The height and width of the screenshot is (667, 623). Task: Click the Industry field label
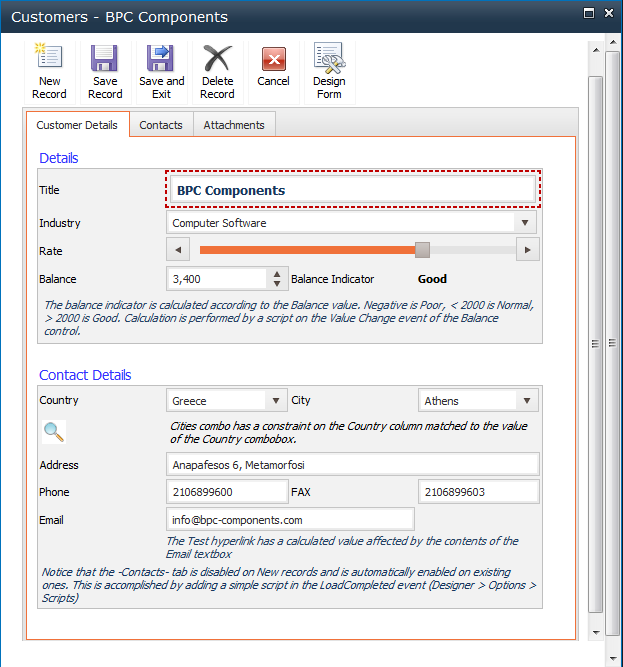[x=60, y=223]
